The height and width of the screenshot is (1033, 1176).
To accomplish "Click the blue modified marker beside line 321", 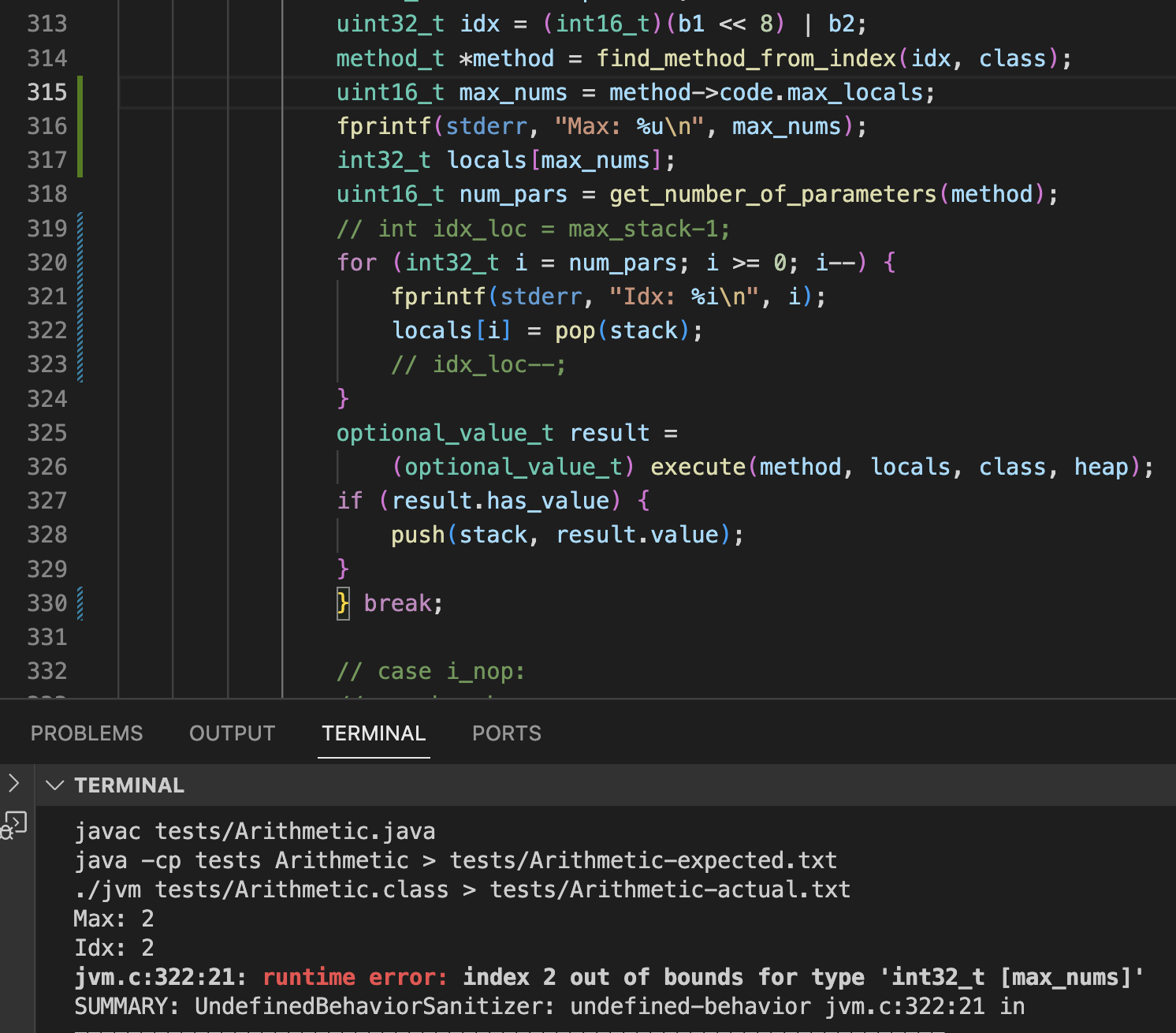I will click(x=80, y=296).
